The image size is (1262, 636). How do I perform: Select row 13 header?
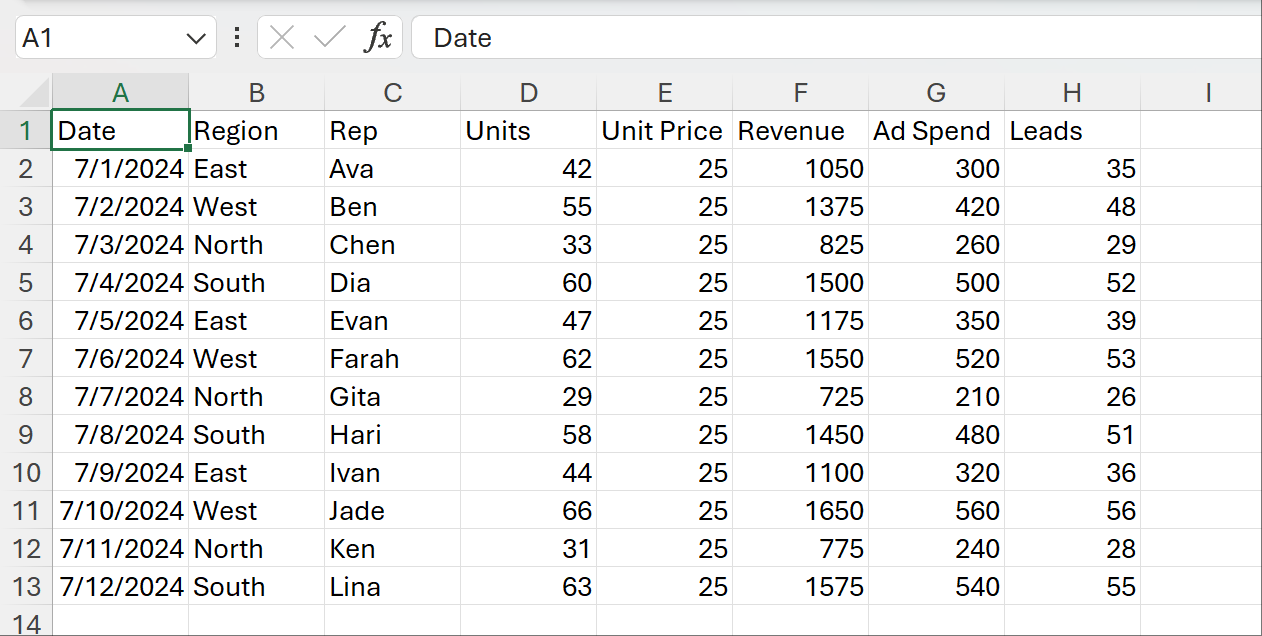click(26, 587)
